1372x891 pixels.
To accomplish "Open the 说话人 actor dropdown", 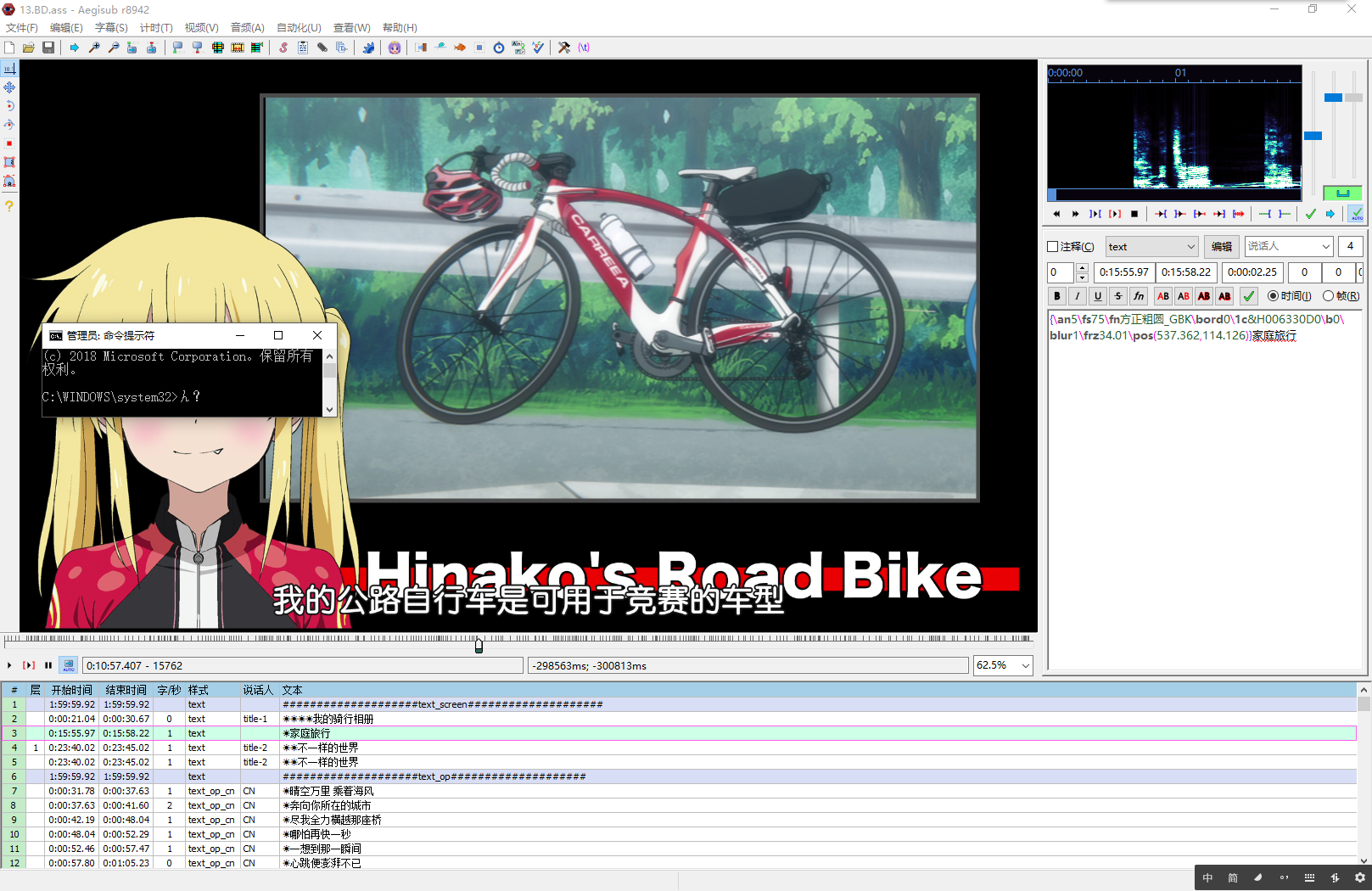I will tap(1289, 246).
